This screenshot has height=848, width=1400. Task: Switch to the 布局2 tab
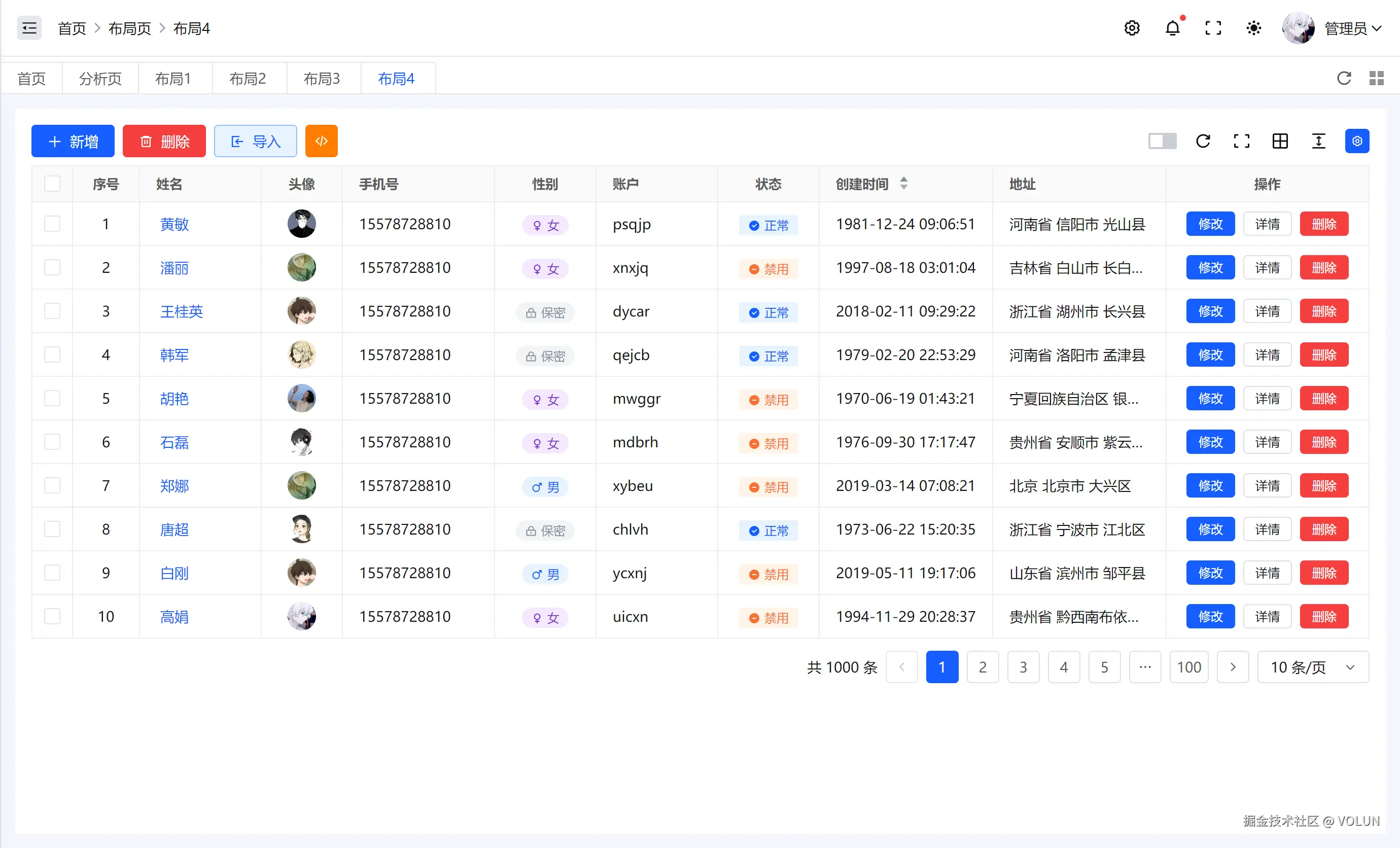pyautogui.click(x=248, y=79)
